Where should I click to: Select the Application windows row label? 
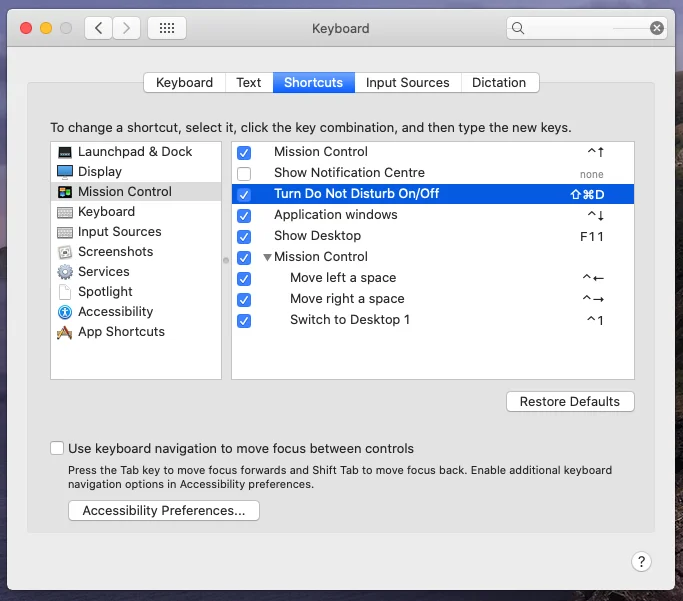(336, 215)
